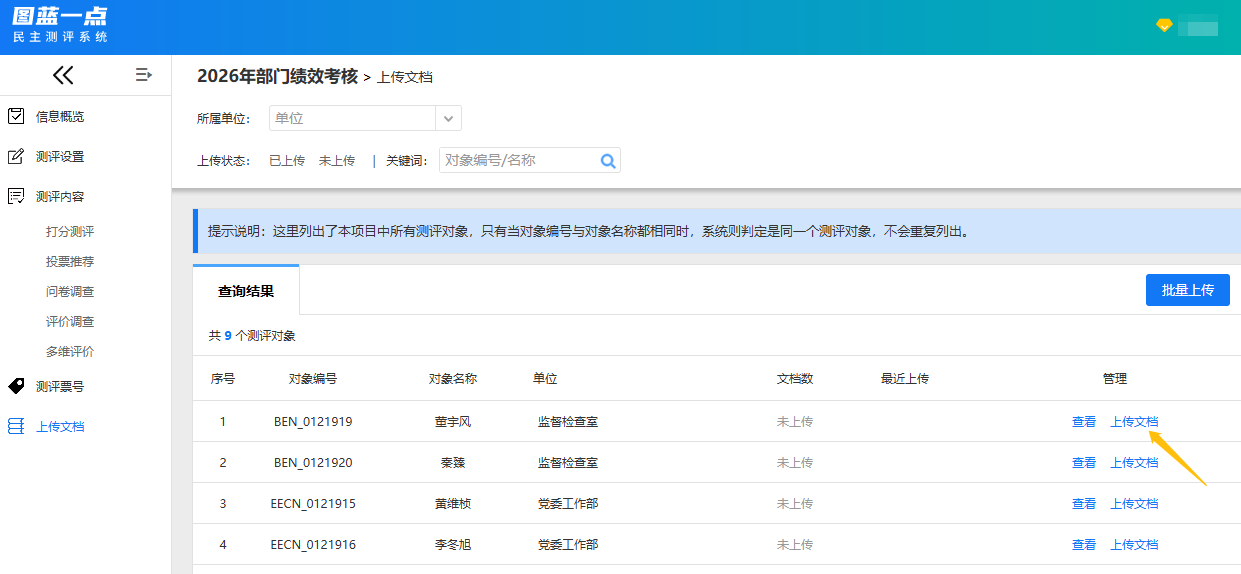Click the 上传文档 sidebar stack icon
This screenshot has height=574, width=1241.
(x=16, y=426)
